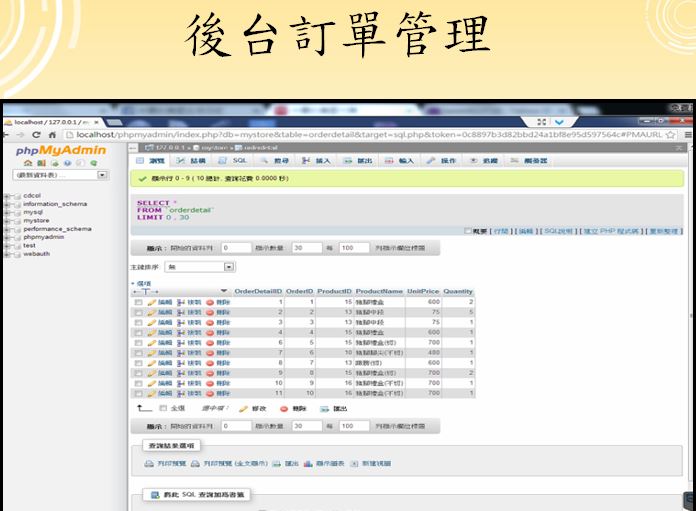Click the red delete icon for selected rows
The image size is (696, 511).
coord(284,408)
